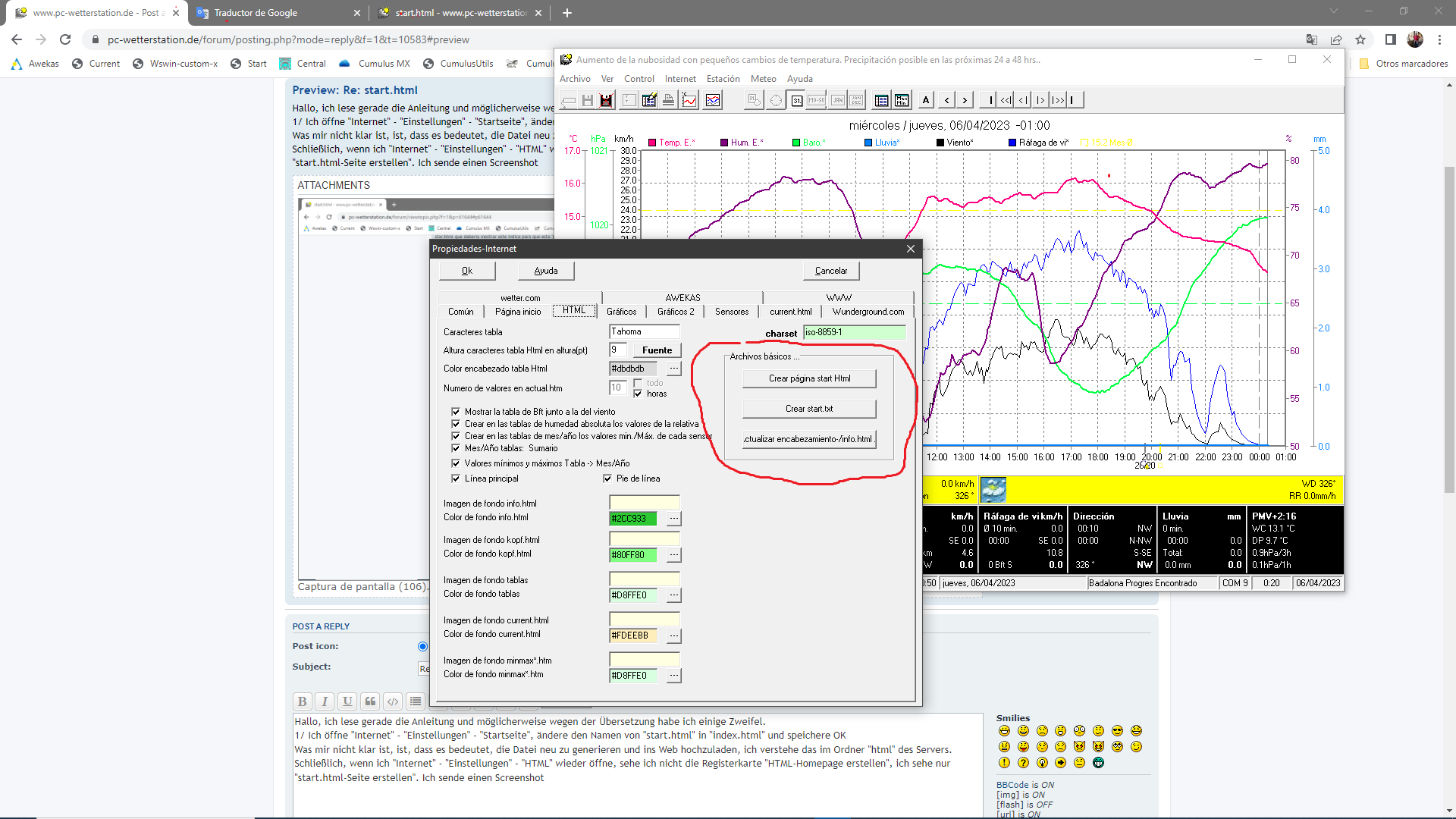Click the #FDEEBB current.html color field

coord(633,635)
